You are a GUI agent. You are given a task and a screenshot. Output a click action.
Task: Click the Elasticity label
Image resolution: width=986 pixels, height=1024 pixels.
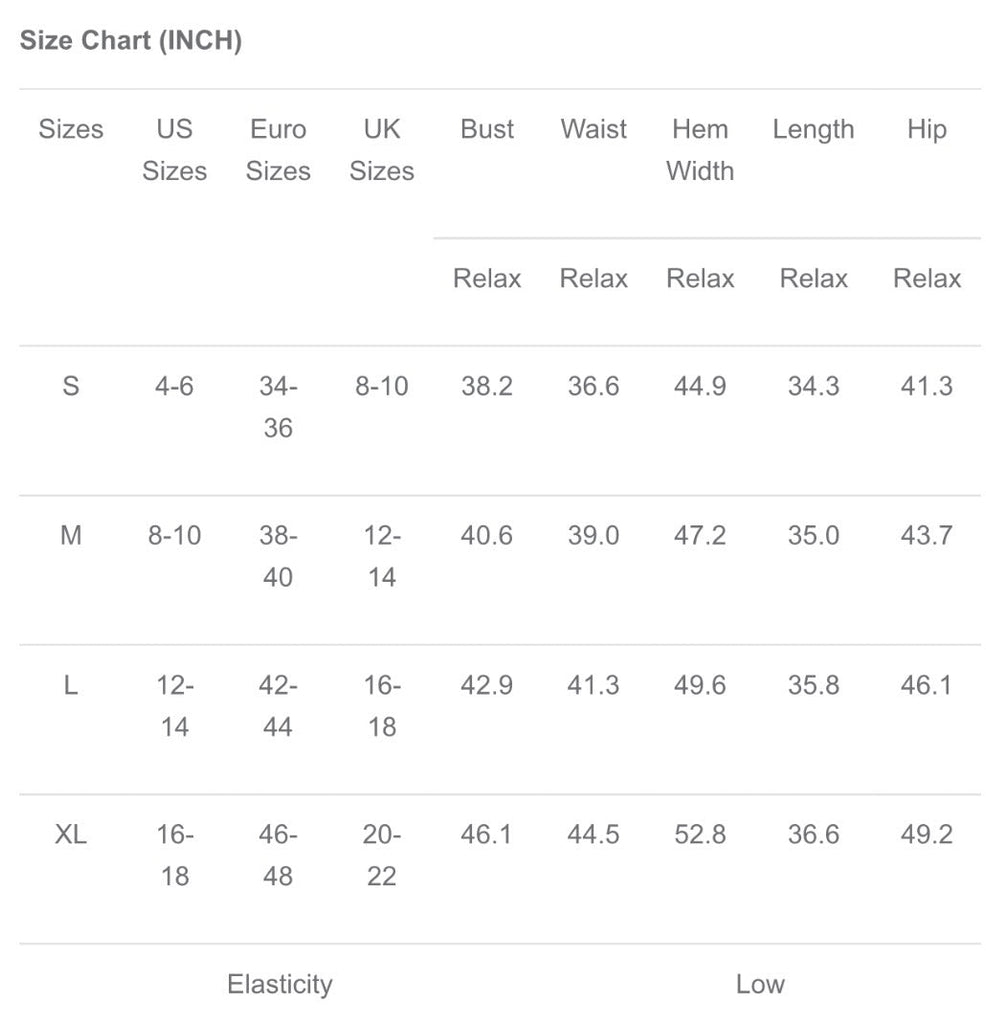279,984
